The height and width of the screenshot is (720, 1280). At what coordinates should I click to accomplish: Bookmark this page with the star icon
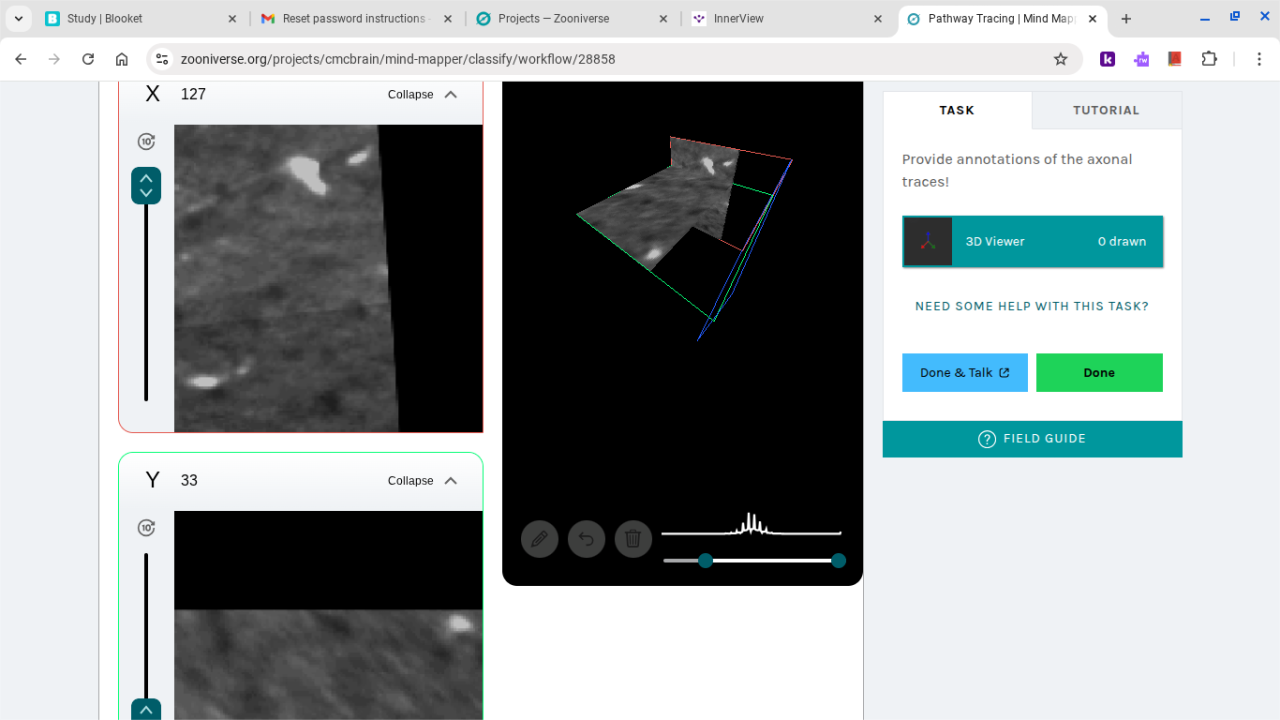1060,59
